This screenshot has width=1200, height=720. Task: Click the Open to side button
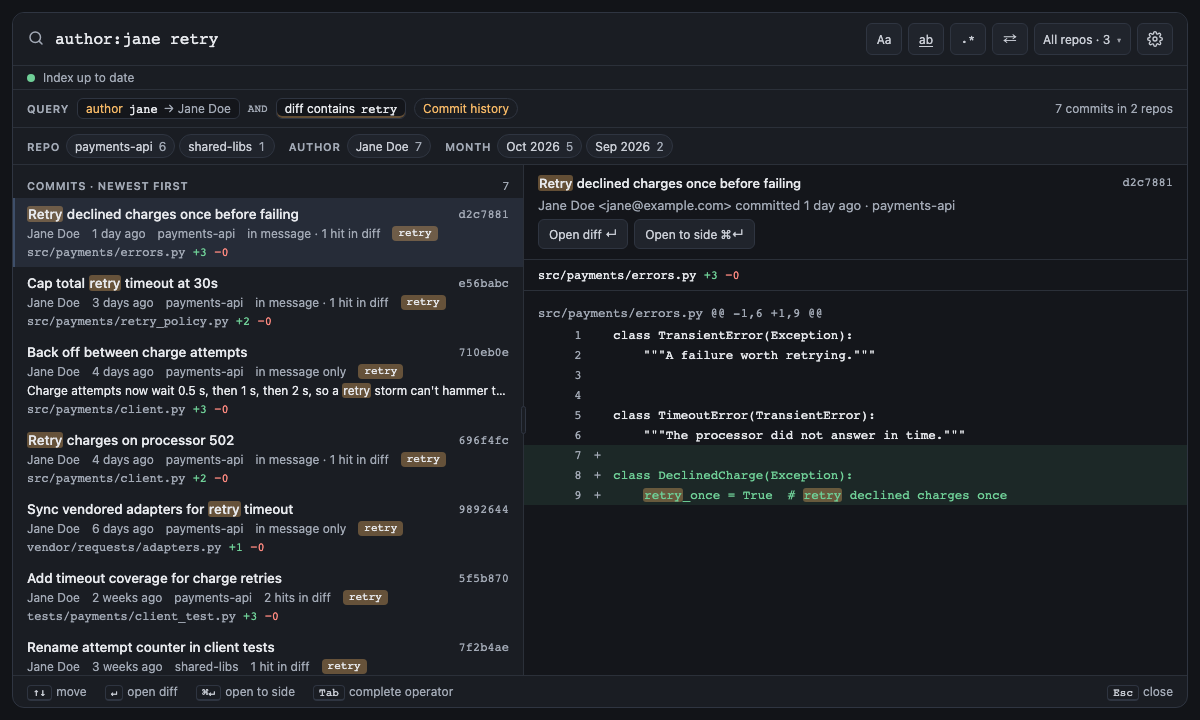(x=694, y=234)
